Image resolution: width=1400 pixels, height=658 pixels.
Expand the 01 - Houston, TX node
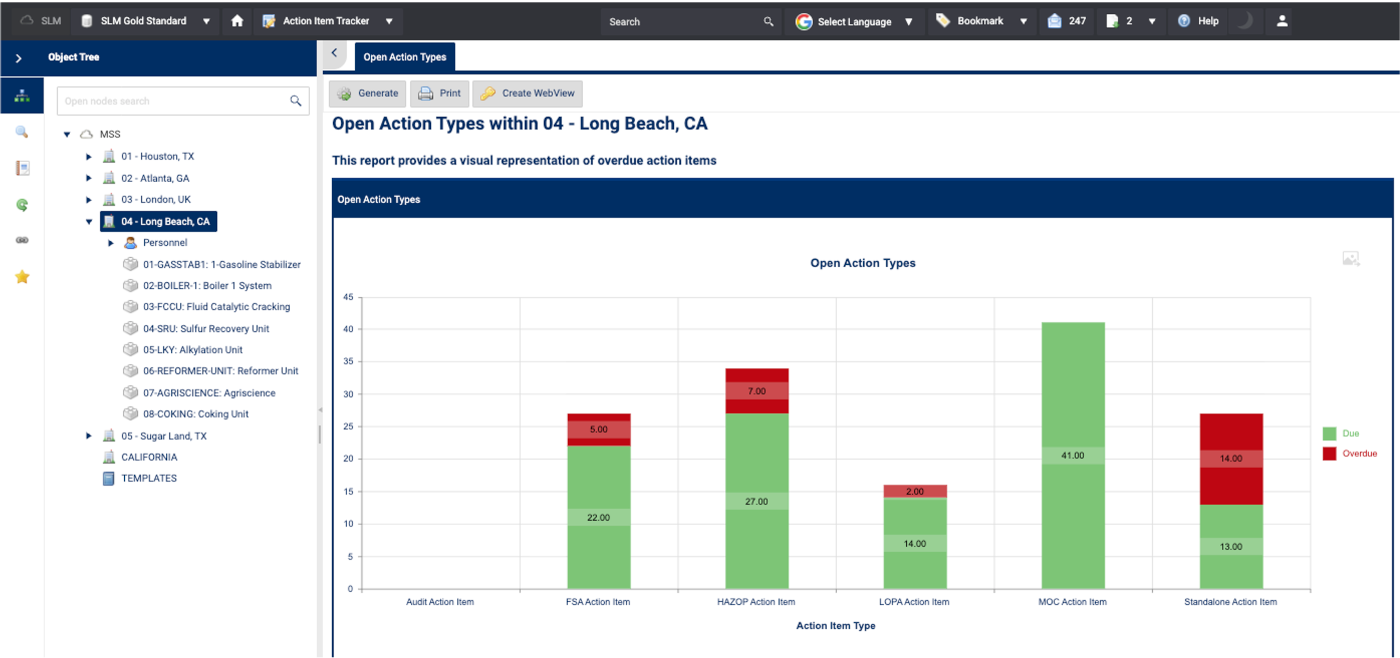tap(89, 157)
